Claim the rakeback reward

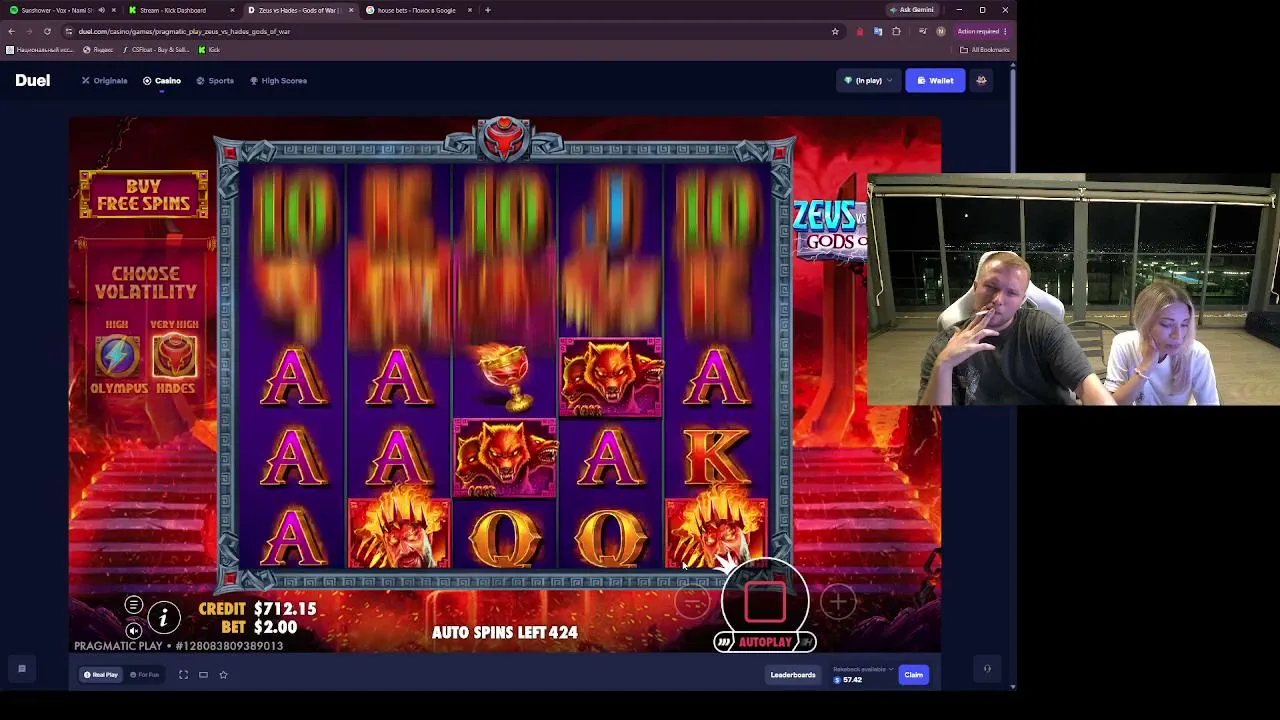[914, 675]
